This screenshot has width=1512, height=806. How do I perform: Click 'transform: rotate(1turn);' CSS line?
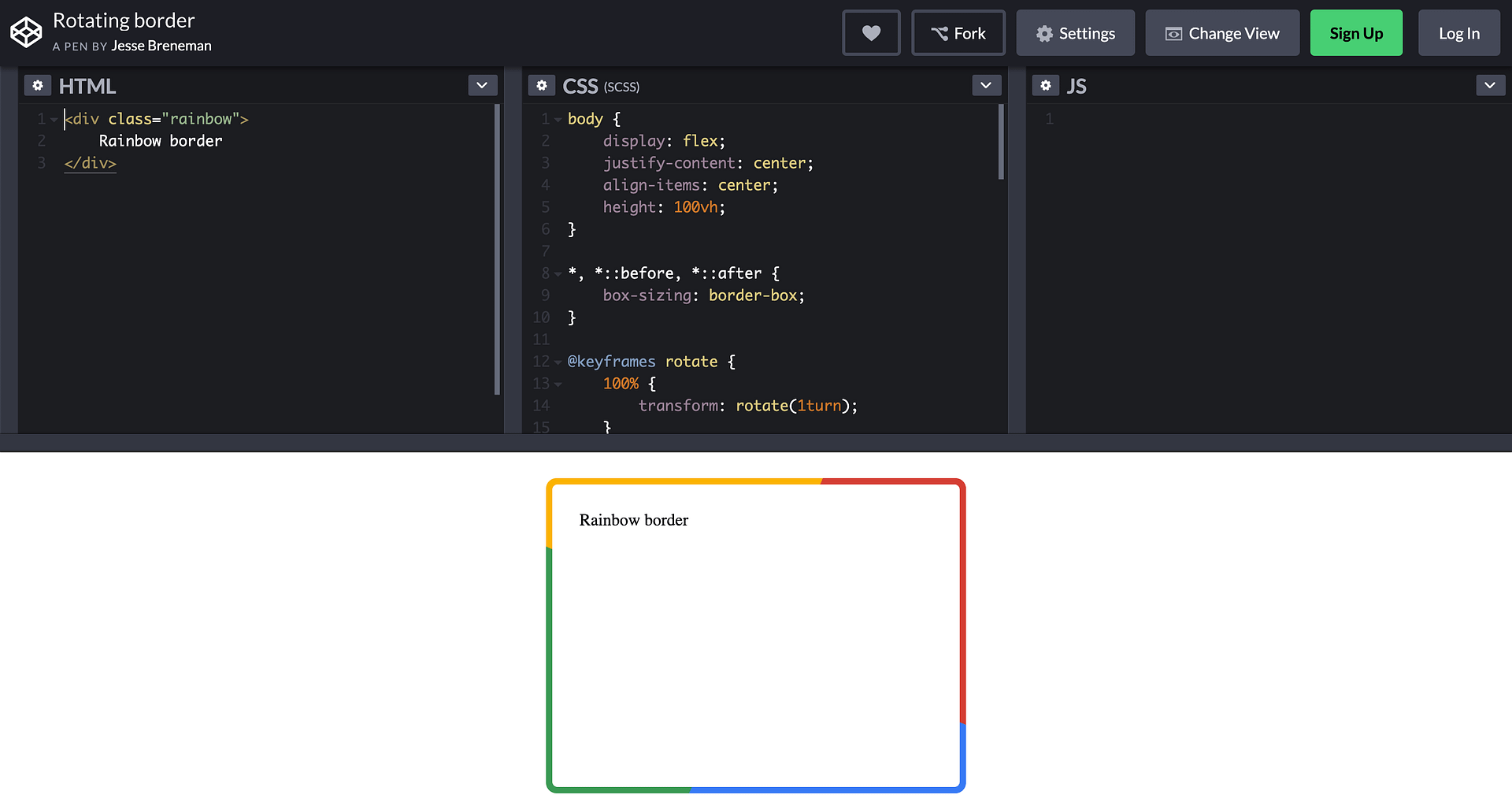click(748, 406)
